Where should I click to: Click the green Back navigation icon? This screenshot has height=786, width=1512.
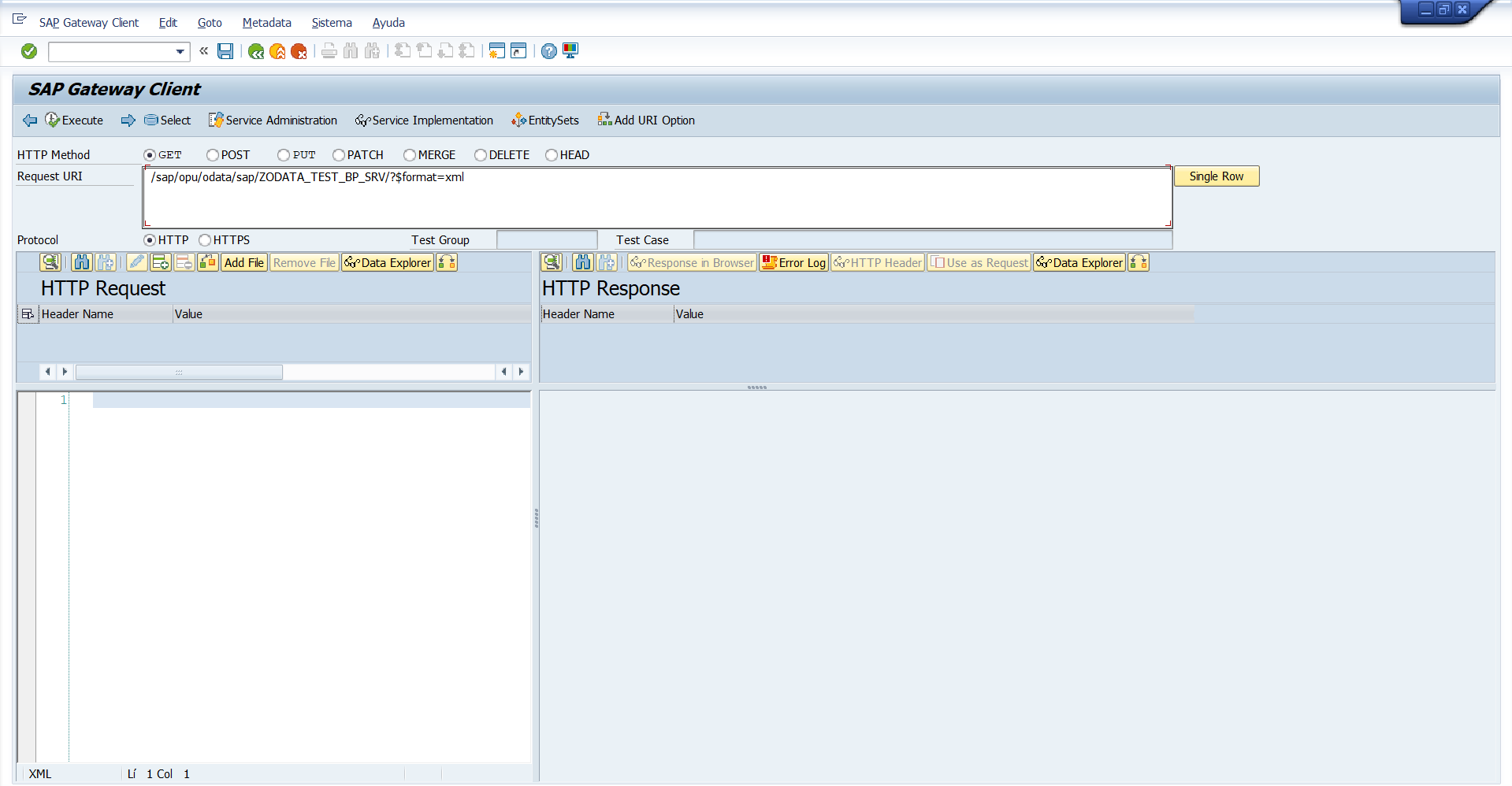tap(256, 51)
